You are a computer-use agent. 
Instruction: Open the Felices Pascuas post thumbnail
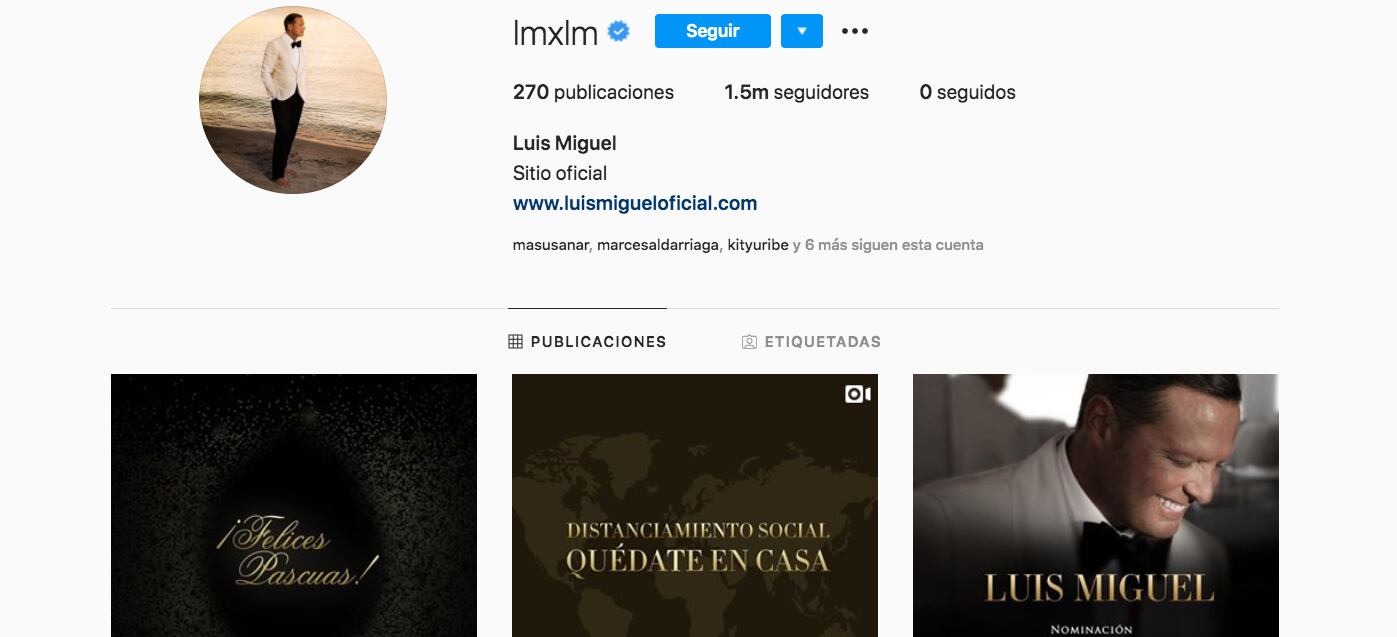tap(294, 505)
